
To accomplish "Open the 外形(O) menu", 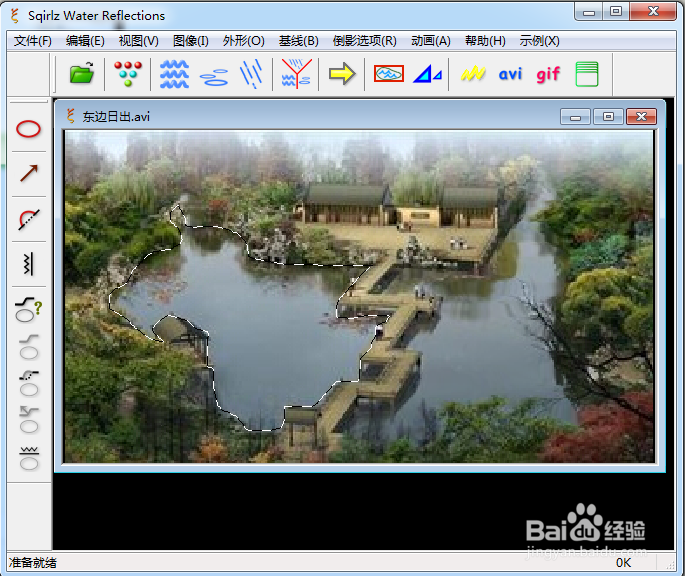I will pyautogui.click(x=244, y=41).
